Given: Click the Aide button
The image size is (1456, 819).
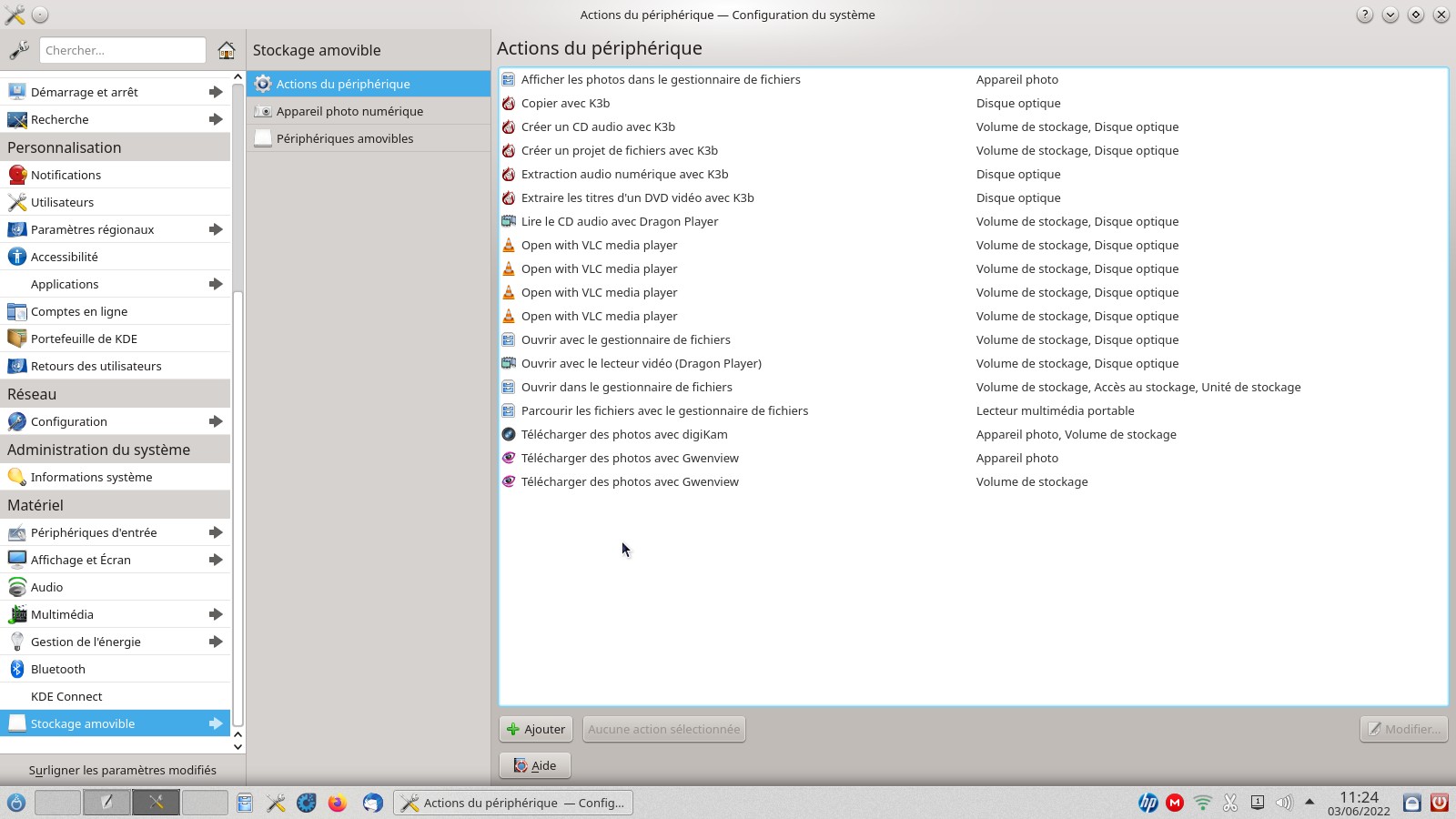Looking at the screenshot, I should (x=534, y=765).
